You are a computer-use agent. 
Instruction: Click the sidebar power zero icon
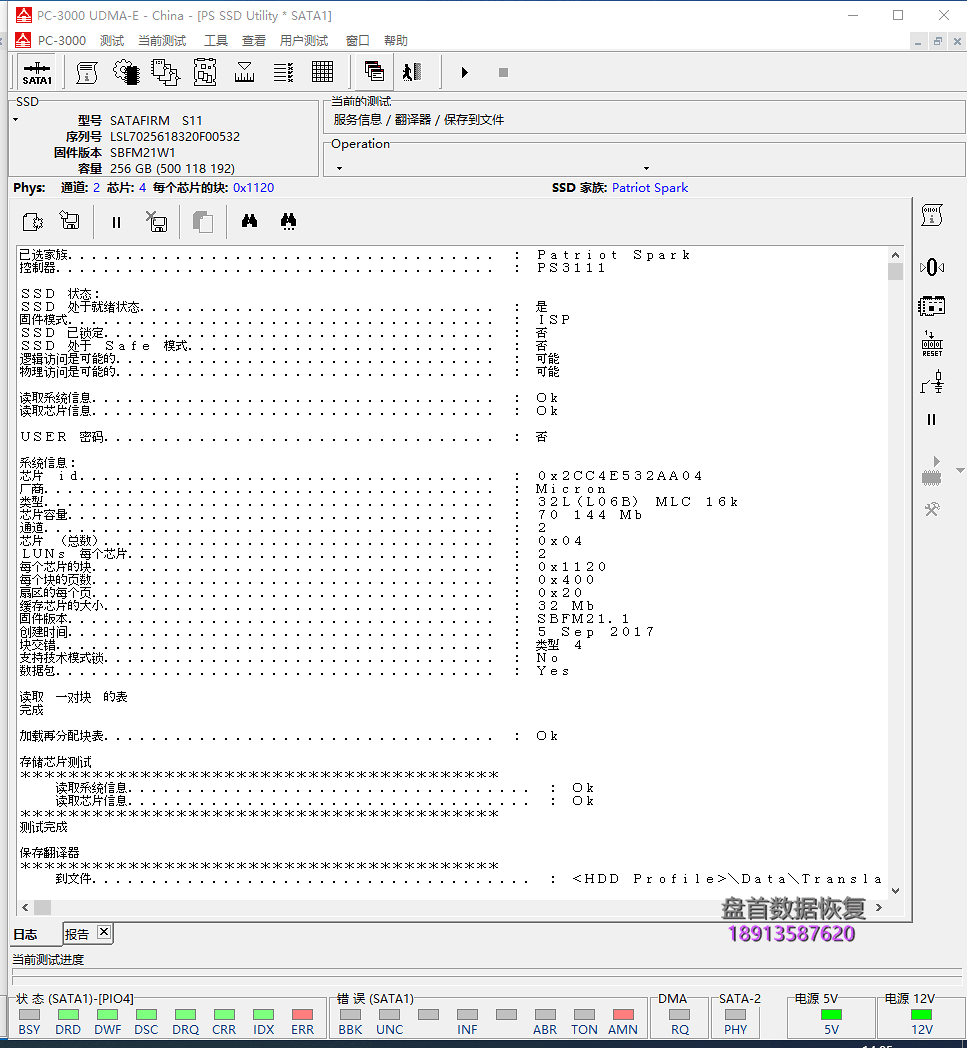tap(932, 267)
